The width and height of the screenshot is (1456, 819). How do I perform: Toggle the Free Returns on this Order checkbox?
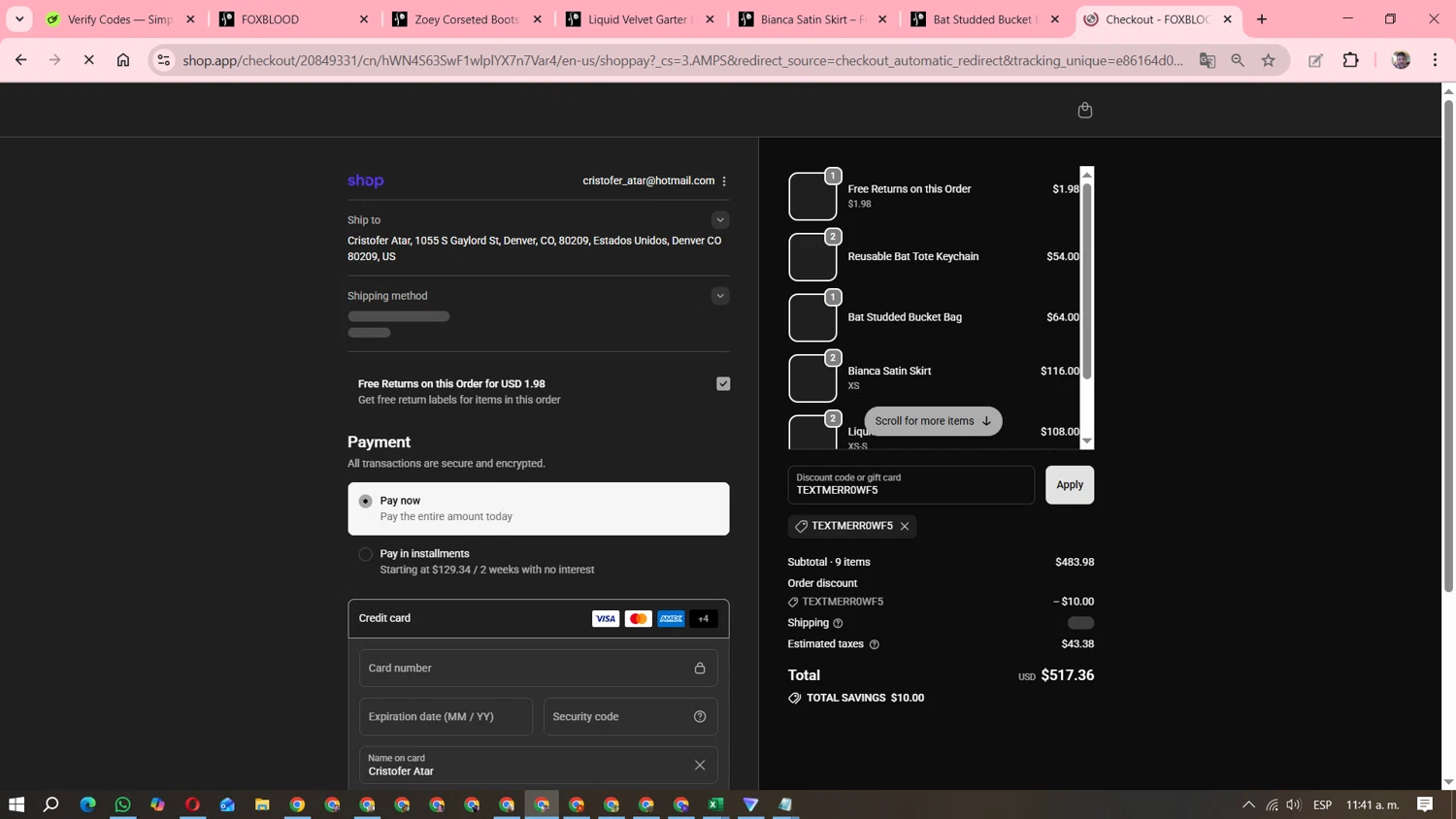pyautogui.click(x=723, y=384)
